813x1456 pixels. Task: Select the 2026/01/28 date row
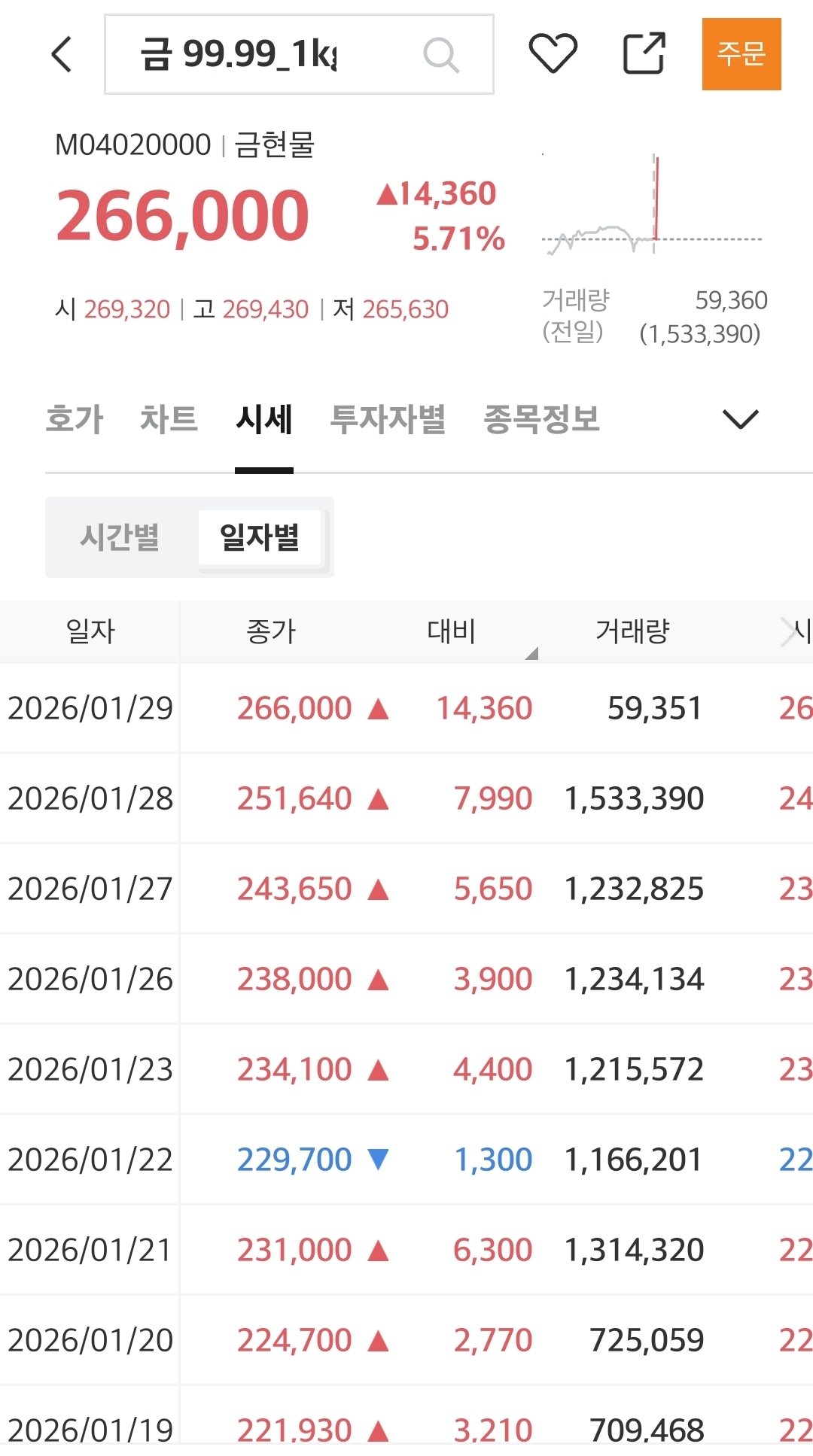coord(90,798)
